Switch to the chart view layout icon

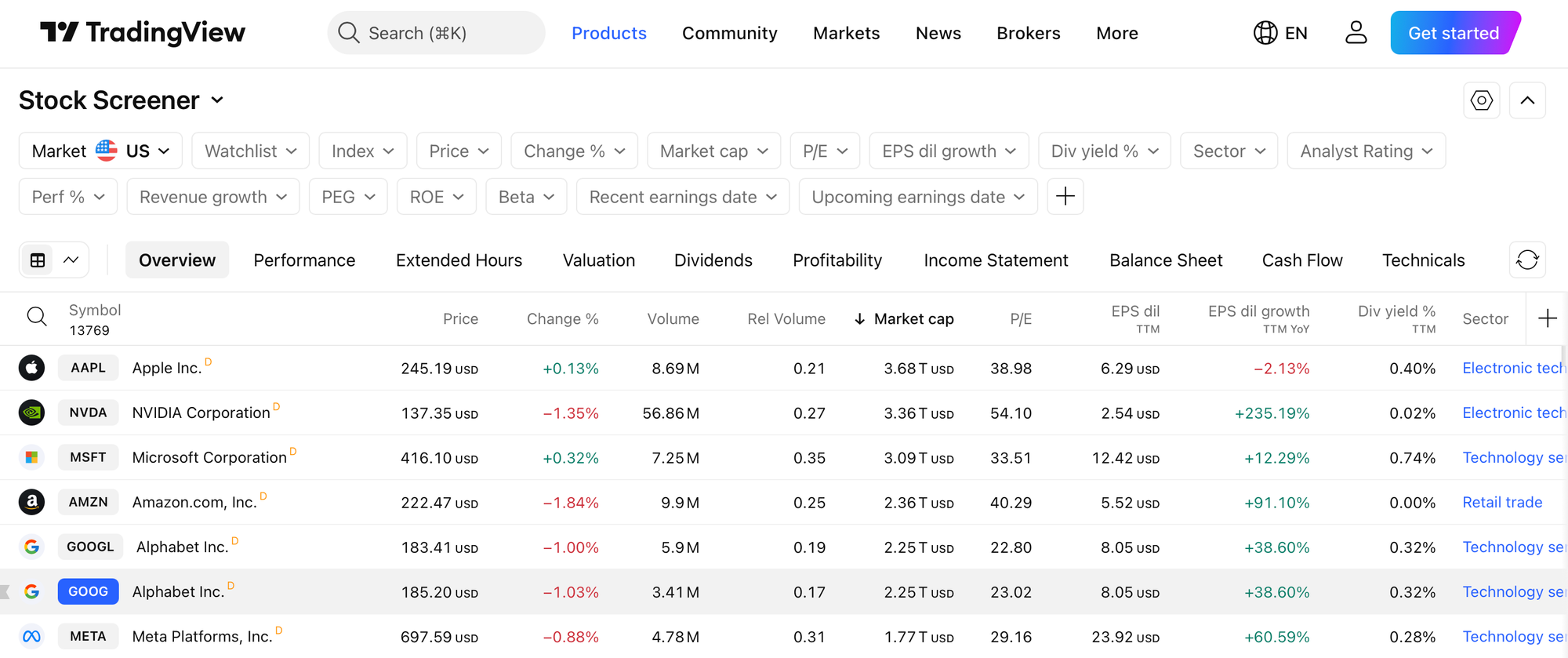pyautogui.click(x=71, y=260)
